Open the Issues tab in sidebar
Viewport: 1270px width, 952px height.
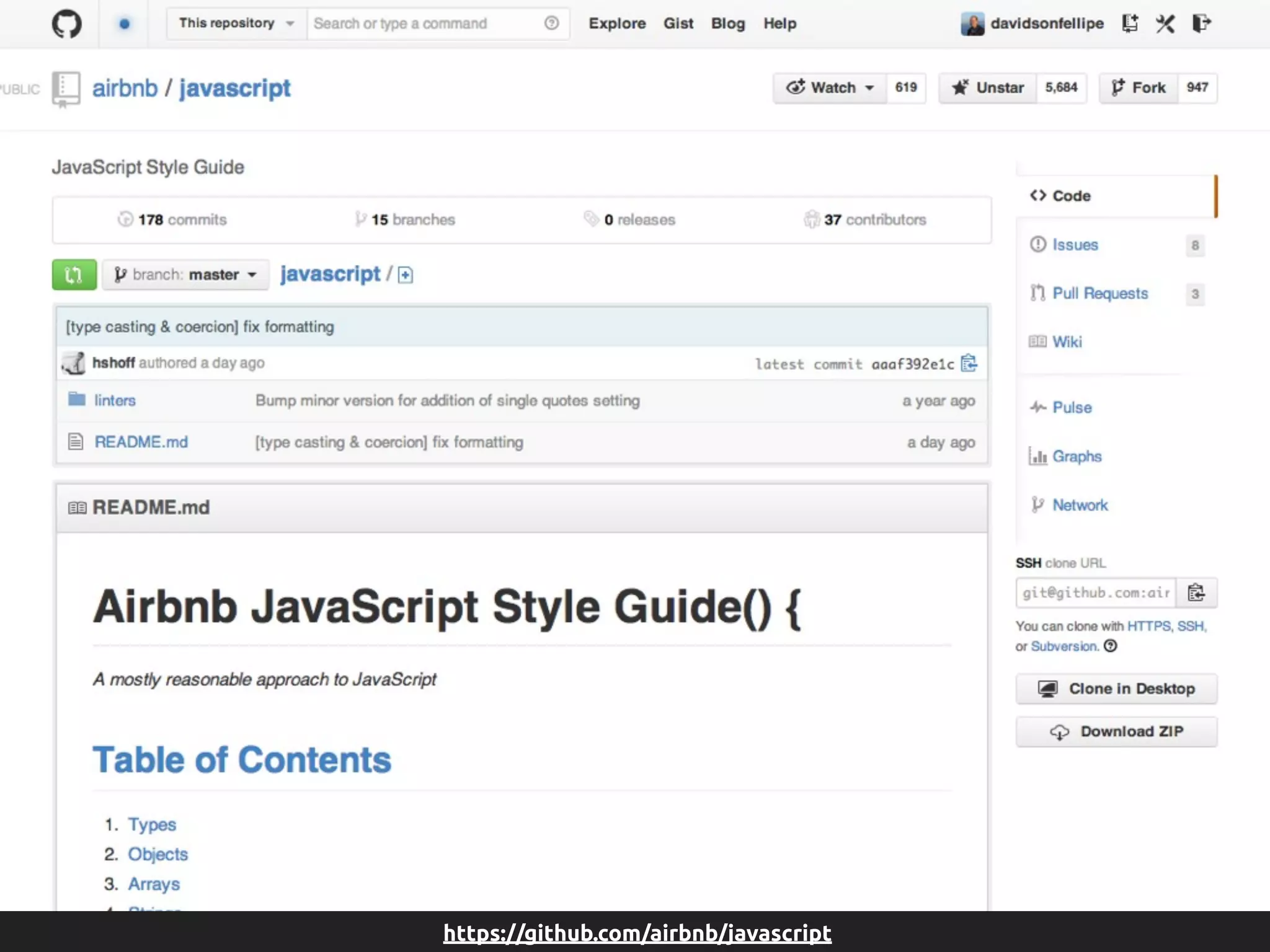(1075, 245)
